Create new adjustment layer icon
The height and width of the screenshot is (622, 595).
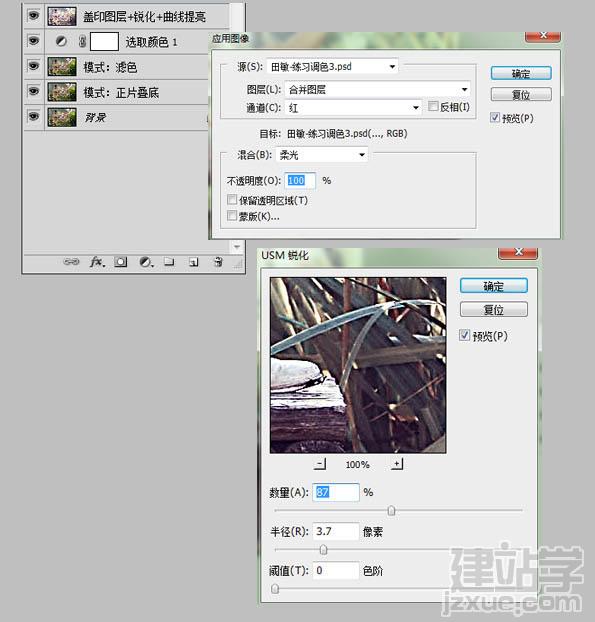pos(146,262)
